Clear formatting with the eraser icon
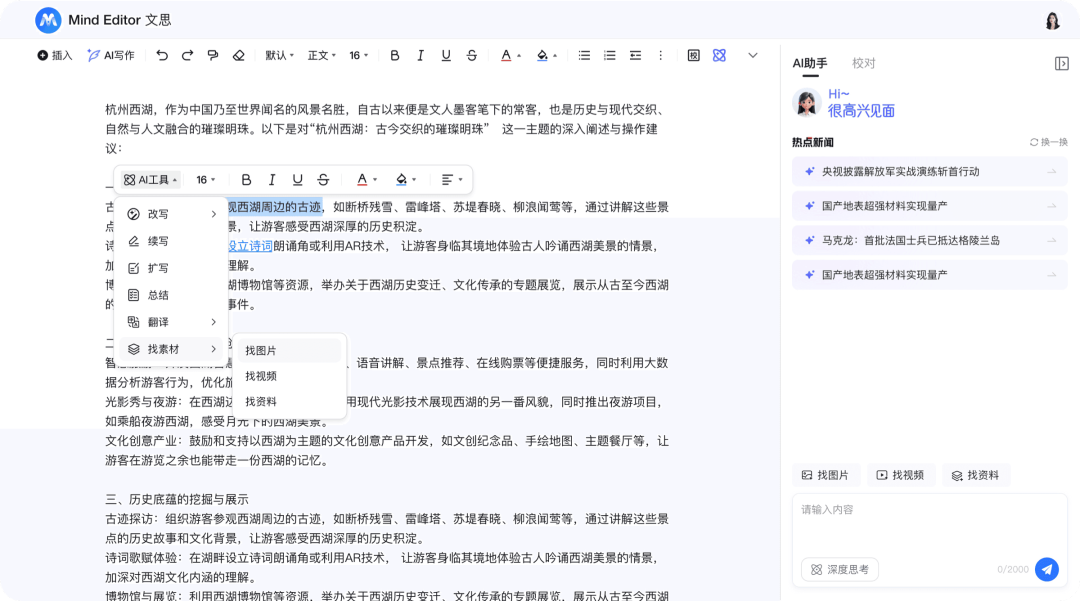The image size is (1080, 601). (238, 56)
